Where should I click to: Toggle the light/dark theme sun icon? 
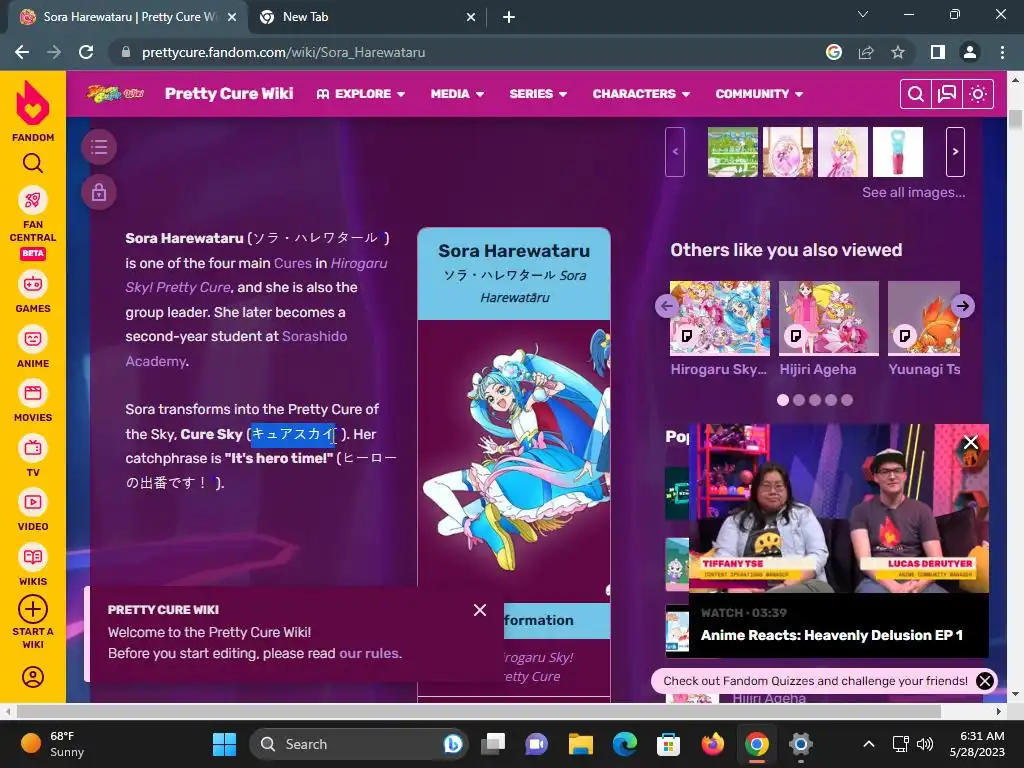978,94
